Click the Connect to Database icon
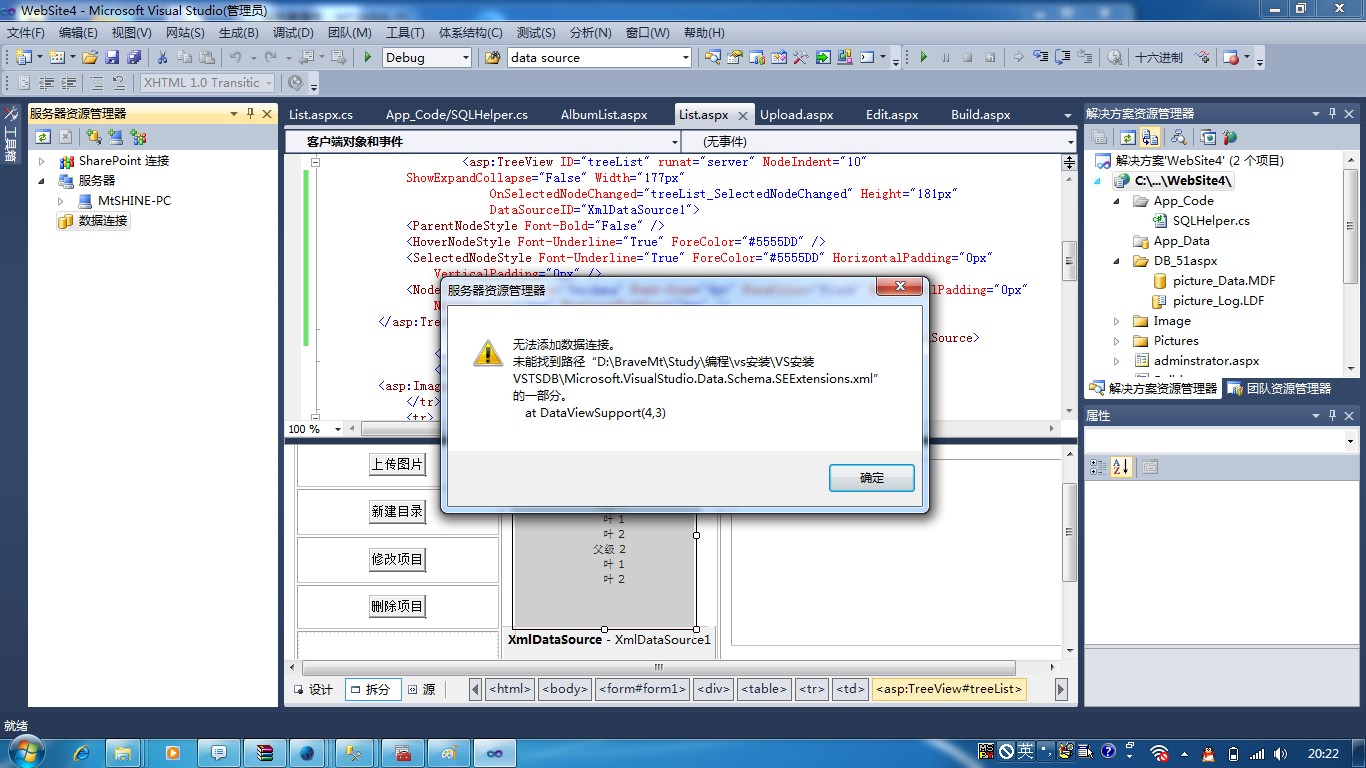The height and width of the screenshot is (768, 1366). [93, 137]
